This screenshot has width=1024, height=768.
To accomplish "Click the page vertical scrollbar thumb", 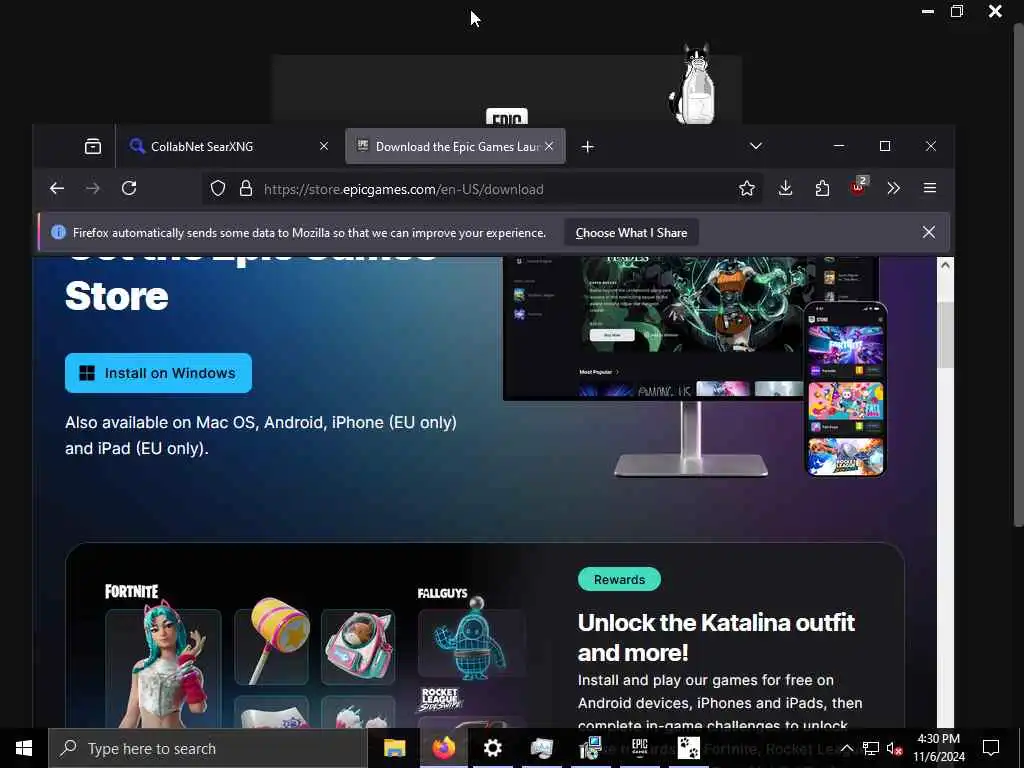I will (945, 334).
